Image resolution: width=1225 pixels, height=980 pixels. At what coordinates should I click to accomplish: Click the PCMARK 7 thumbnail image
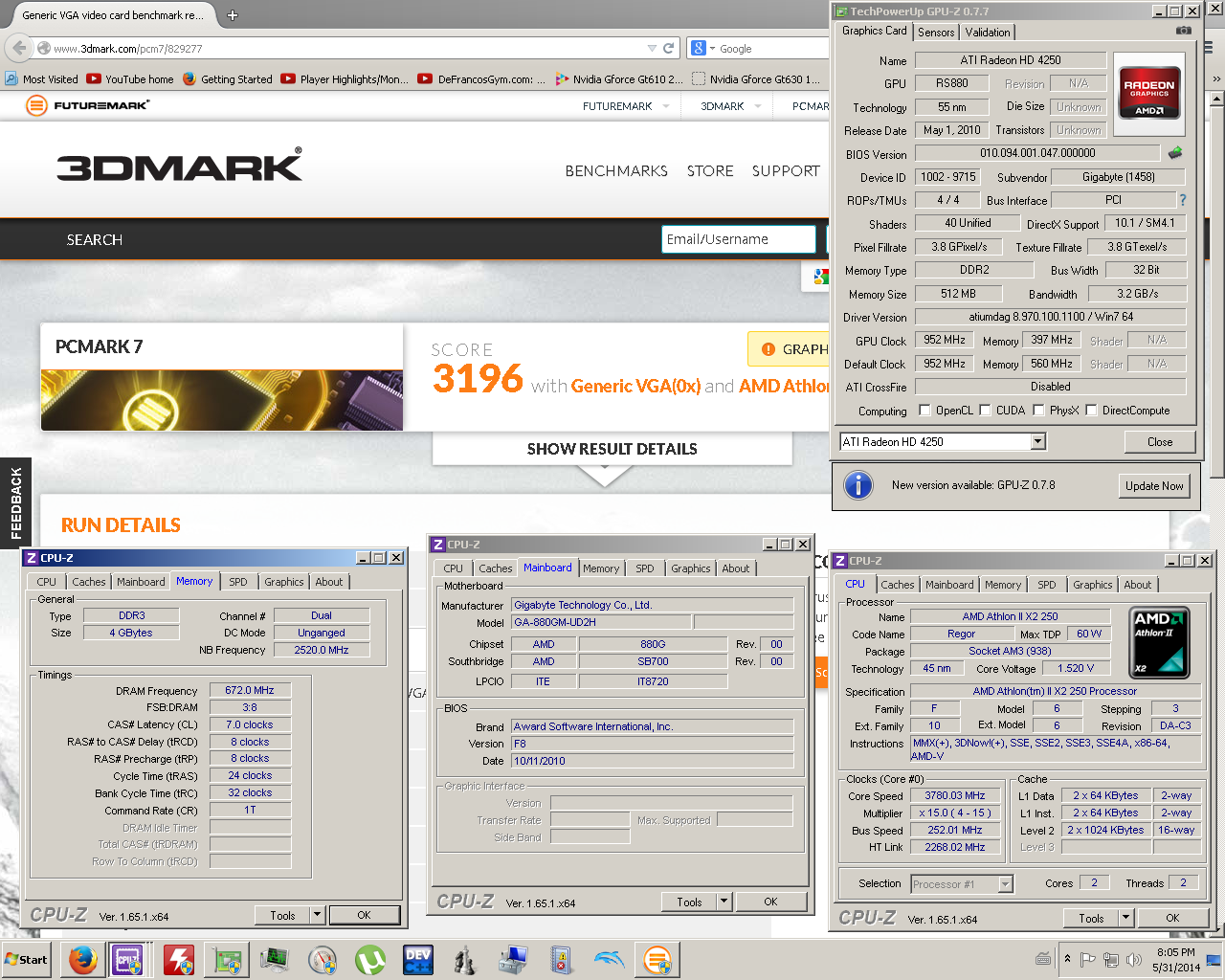point(222,400)
